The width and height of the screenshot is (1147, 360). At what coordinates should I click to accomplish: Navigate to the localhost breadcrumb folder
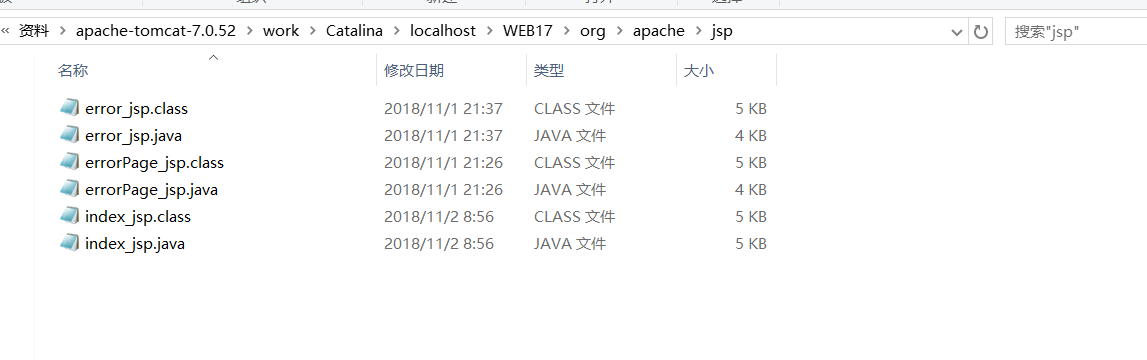[443, 31]
